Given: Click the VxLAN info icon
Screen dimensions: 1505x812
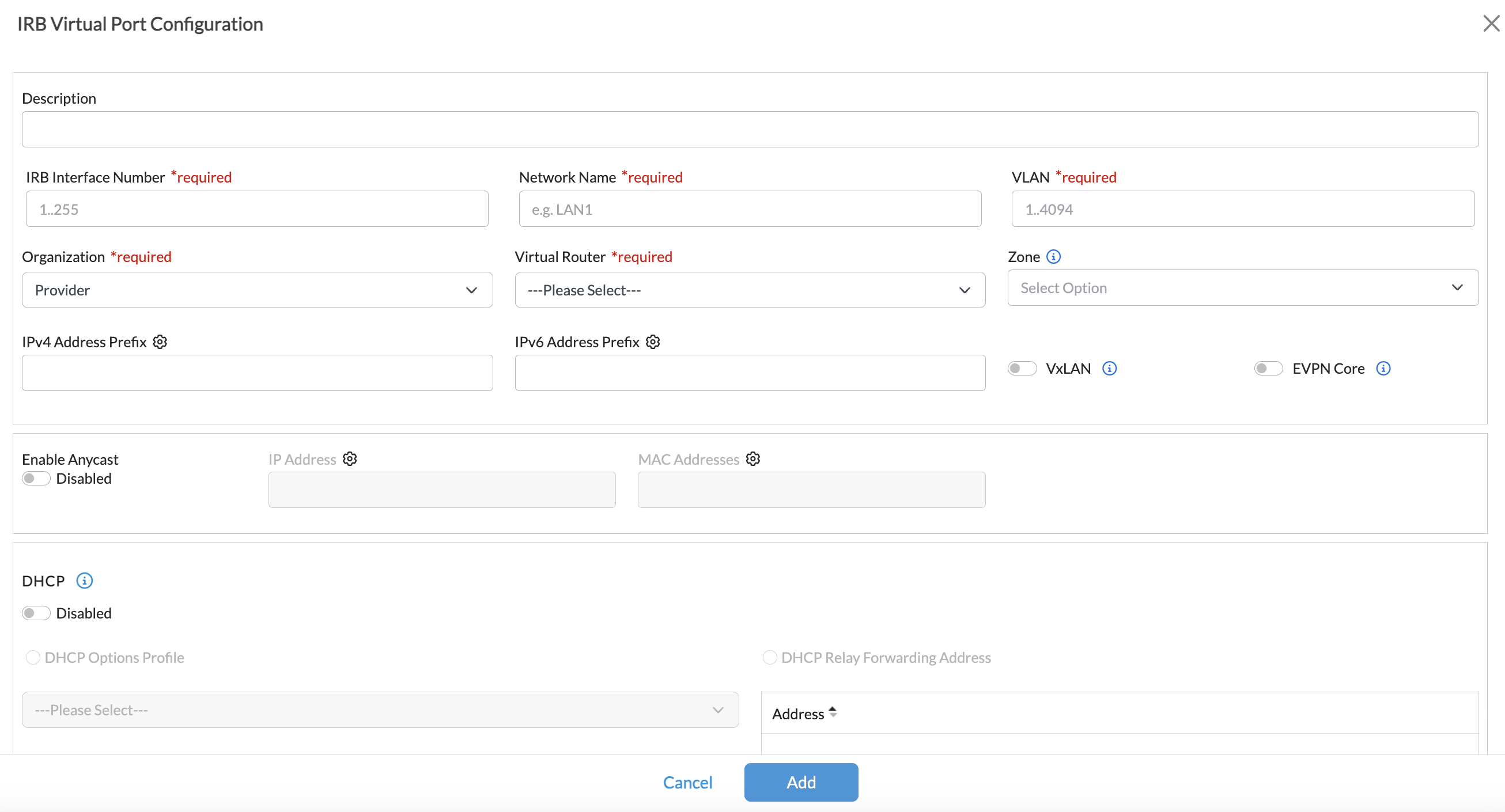Looking at the screenshot, I should (1109, 369).
